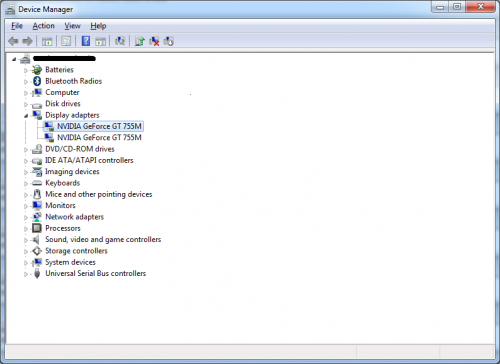The height and width of the screenshot is (364, 500).
Task: Expand the Computer category arrow
Action: [x=26, y=93]
